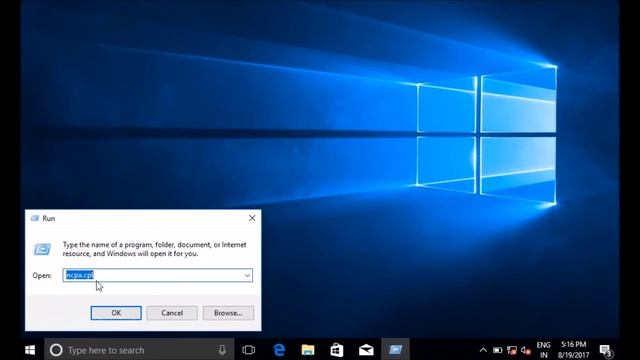Cancel the Run dialog
Viewport: 640px width, 360px height.
pos(172,313)
